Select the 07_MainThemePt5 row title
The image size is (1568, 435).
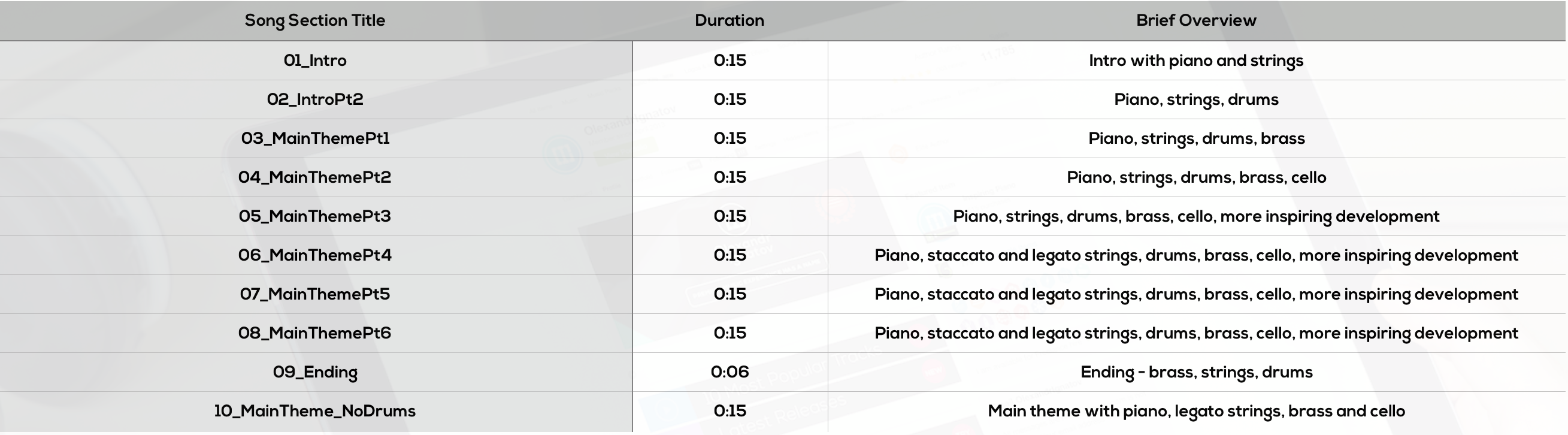[x=314, y=294]
